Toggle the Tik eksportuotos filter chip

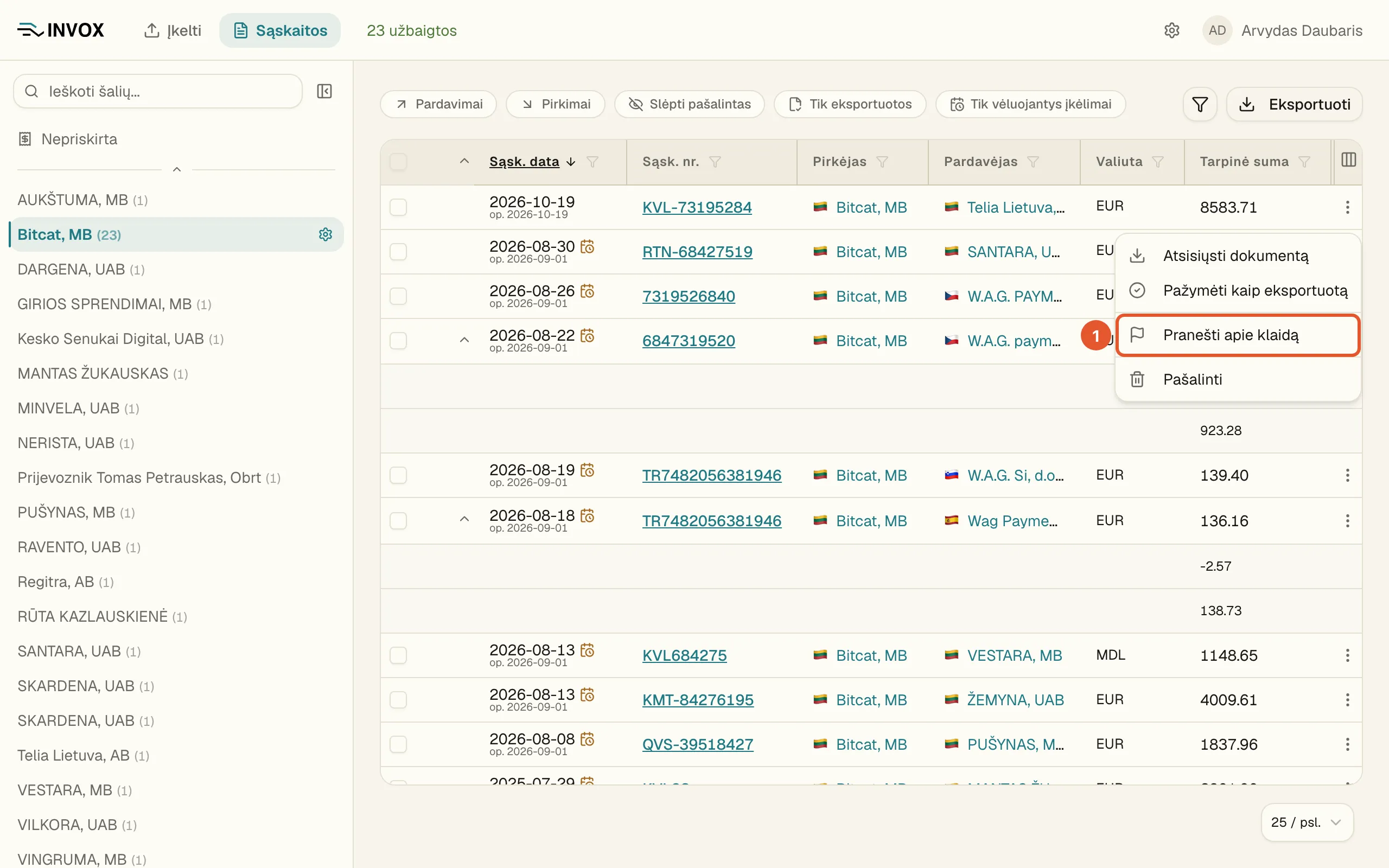click(x=850, y=105)
